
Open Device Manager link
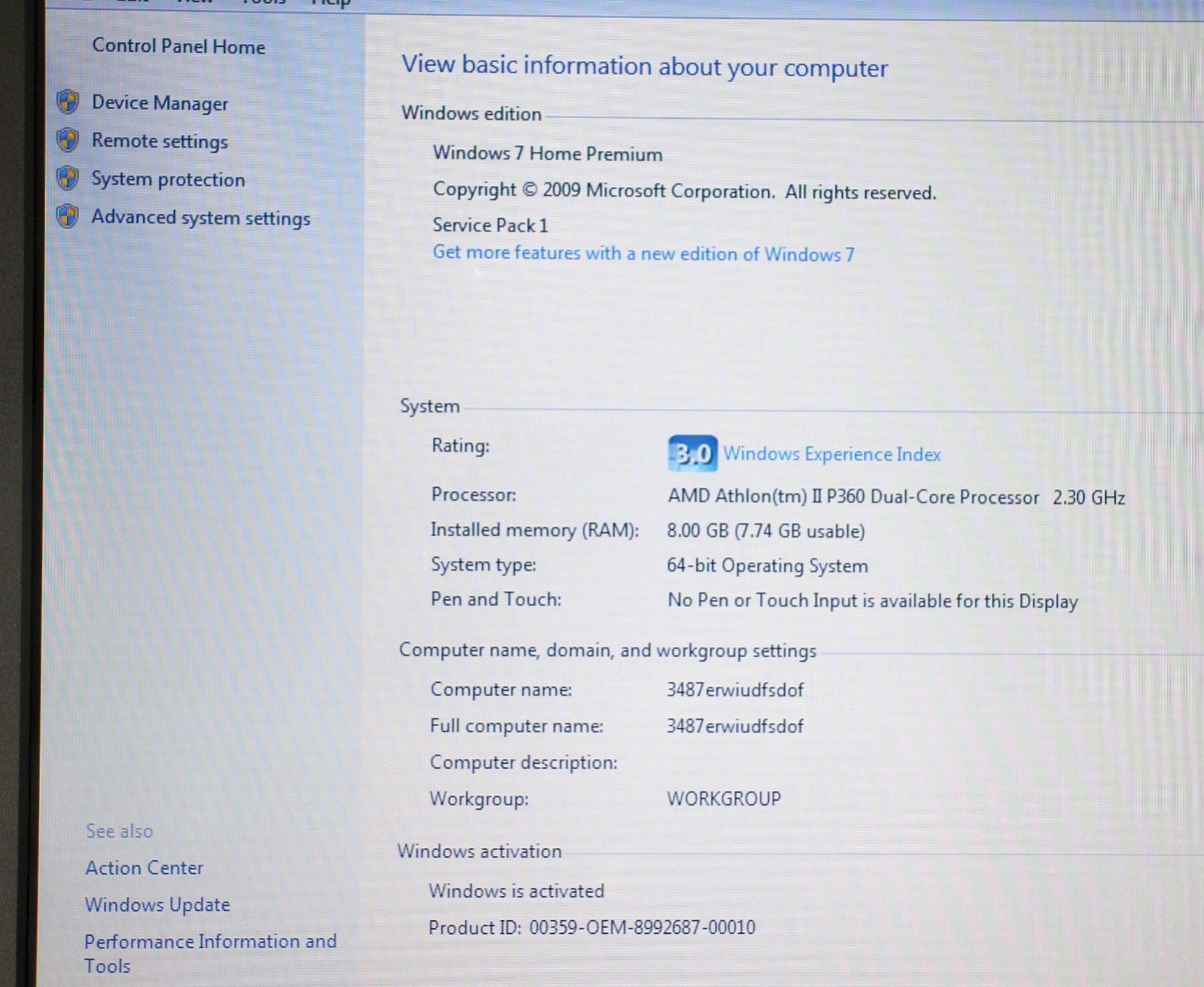point(160,103)
